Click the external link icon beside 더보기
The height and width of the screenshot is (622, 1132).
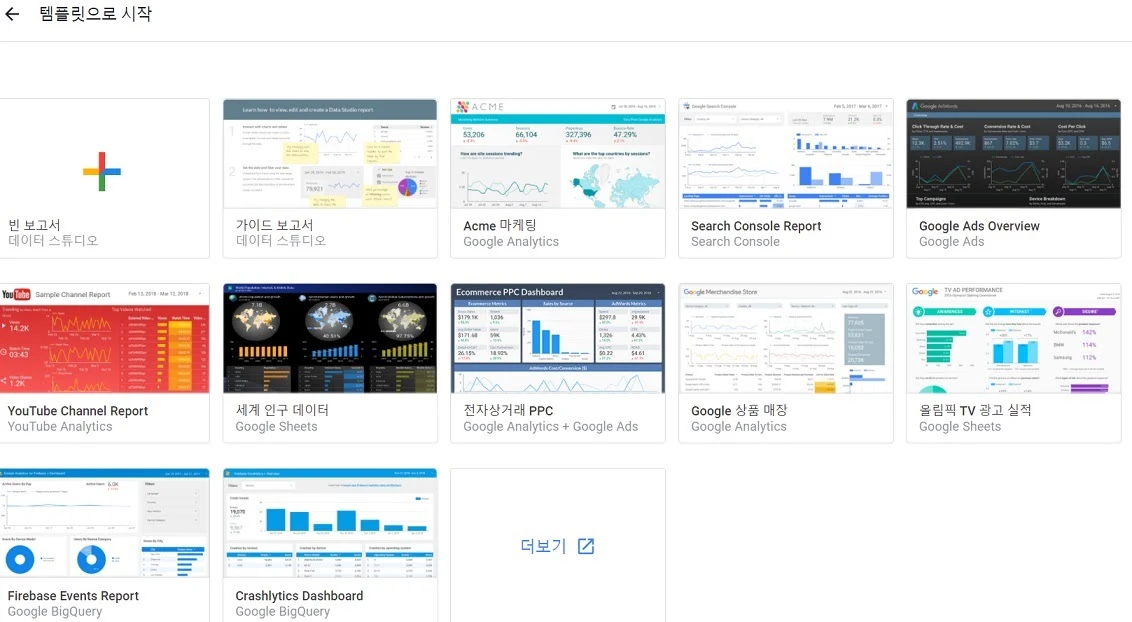coord(586,546)
